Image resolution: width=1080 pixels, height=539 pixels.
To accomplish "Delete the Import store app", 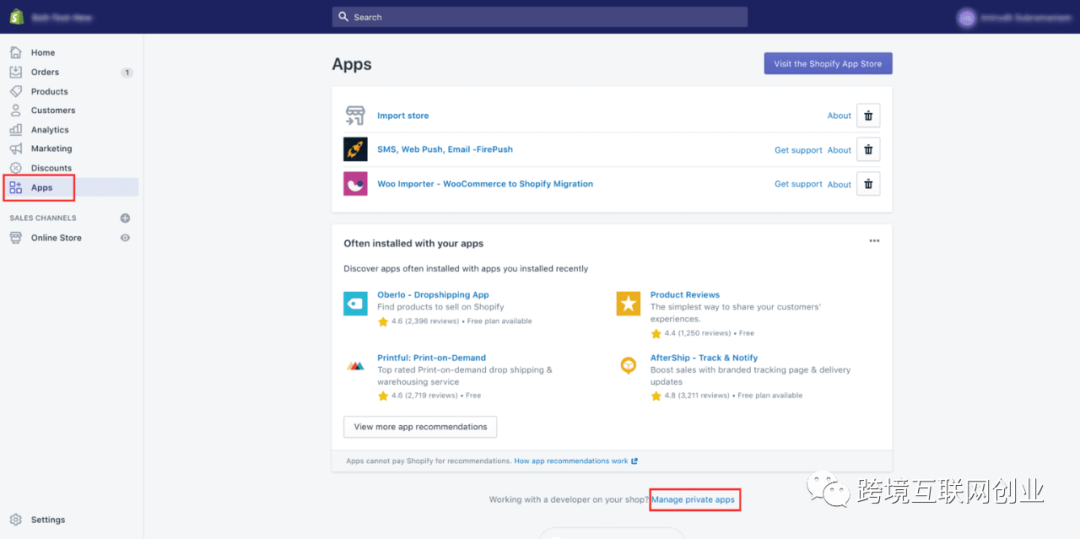I will pos(868,116).
